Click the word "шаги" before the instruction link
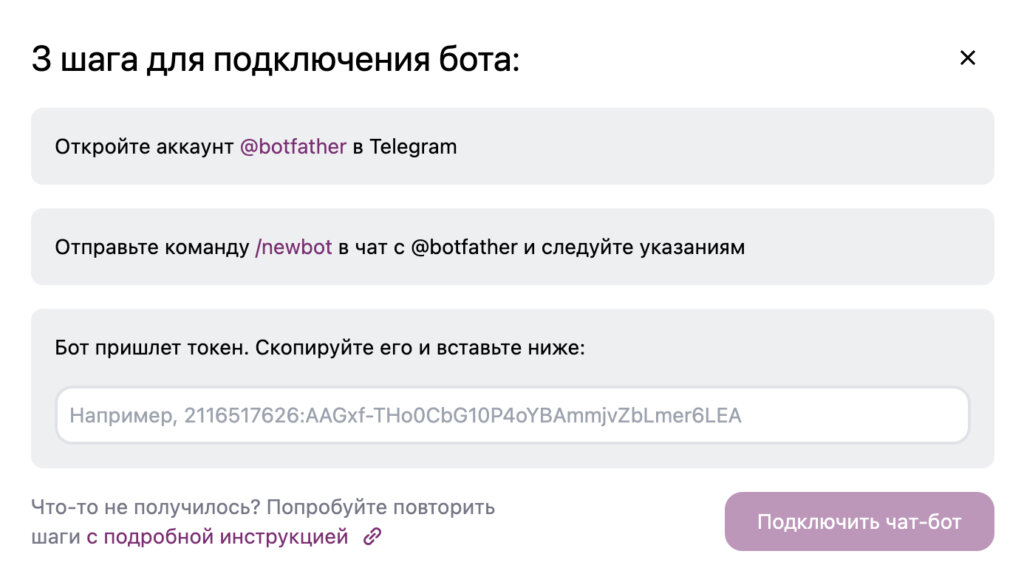 55,537
